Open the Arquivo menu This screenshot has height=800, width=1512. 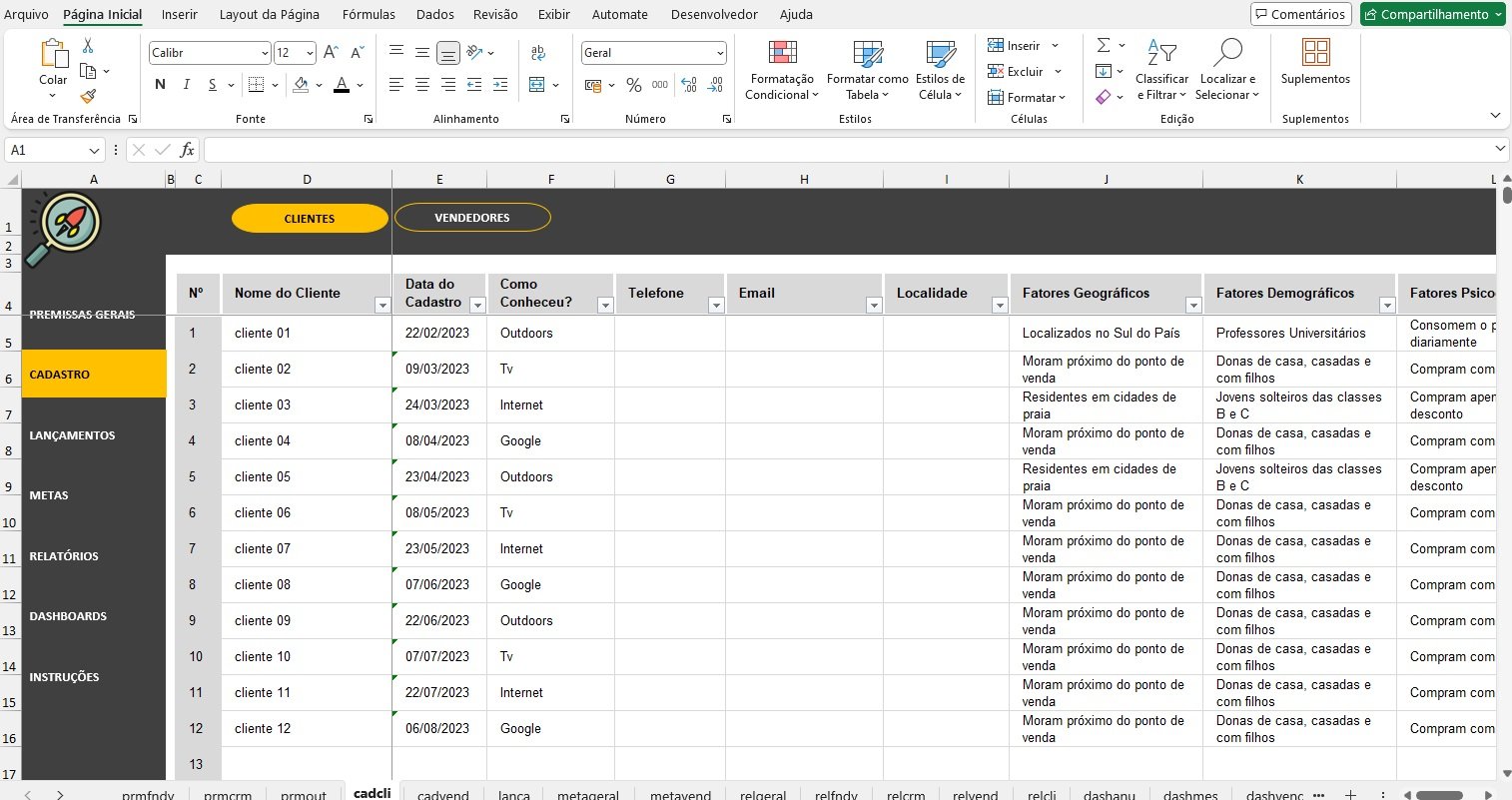click(x=26, y=14)
